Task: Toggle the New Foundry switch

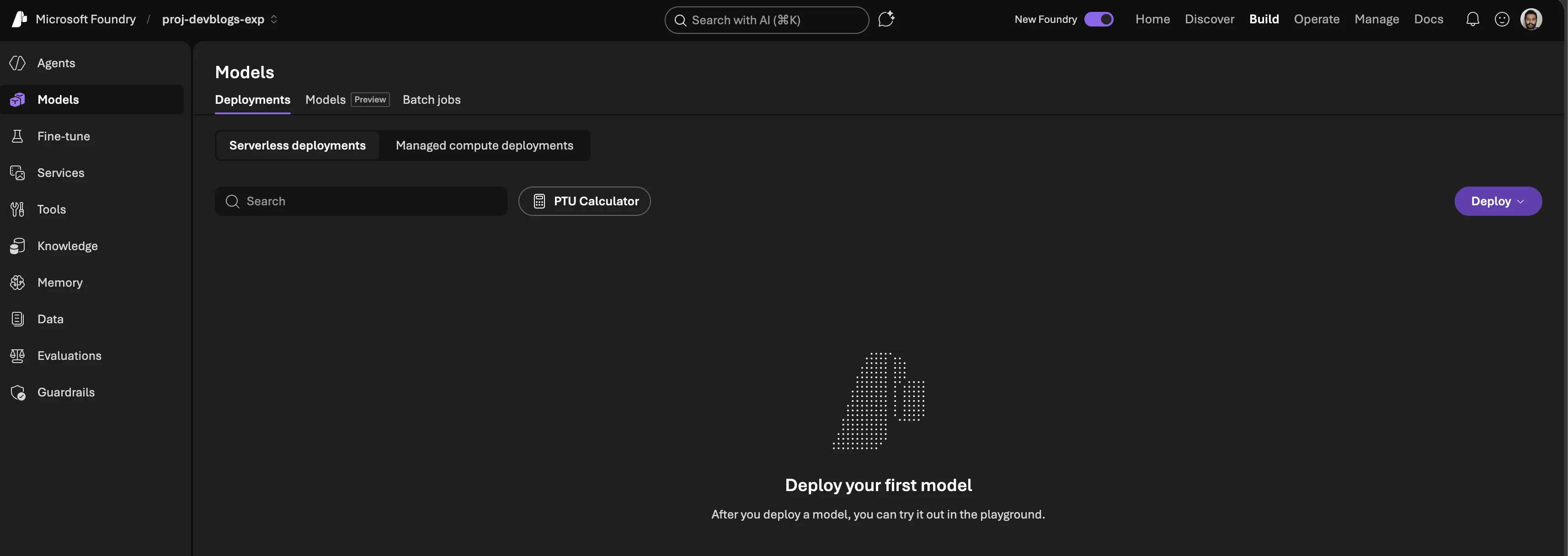Action: 1099,20
